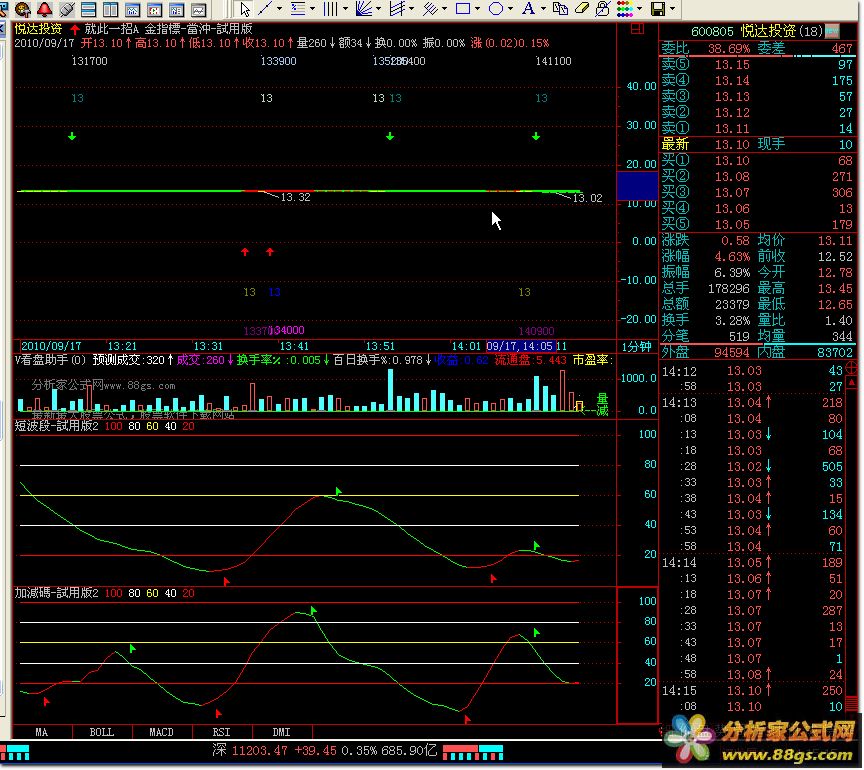The height and width of the screenshot is (770, 864).
Task: Click red square icon at chart corner
Action: click(x=638, y=29)
